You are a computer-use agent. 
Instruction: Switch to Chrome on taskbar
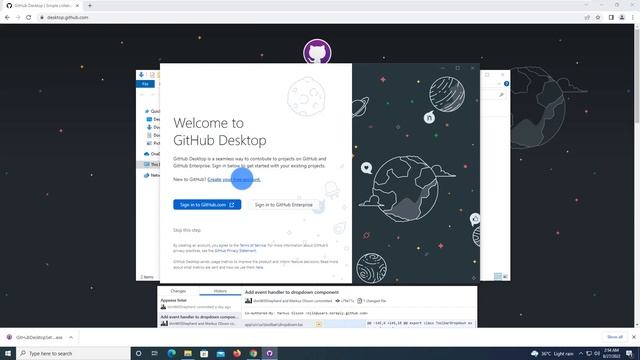253,353
